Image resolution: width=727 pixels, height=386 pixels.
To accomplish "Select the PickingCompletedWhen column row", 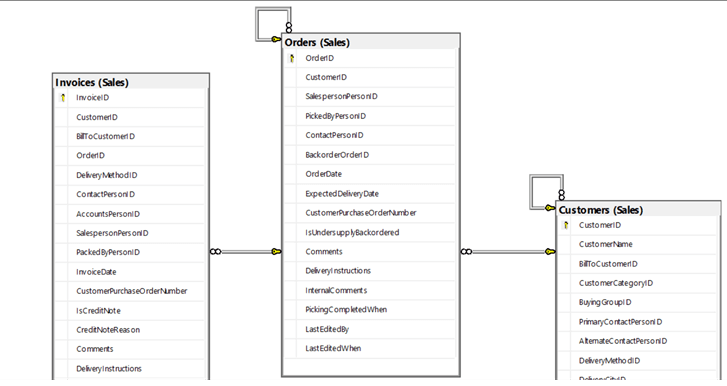I will [x=370, y=310].
